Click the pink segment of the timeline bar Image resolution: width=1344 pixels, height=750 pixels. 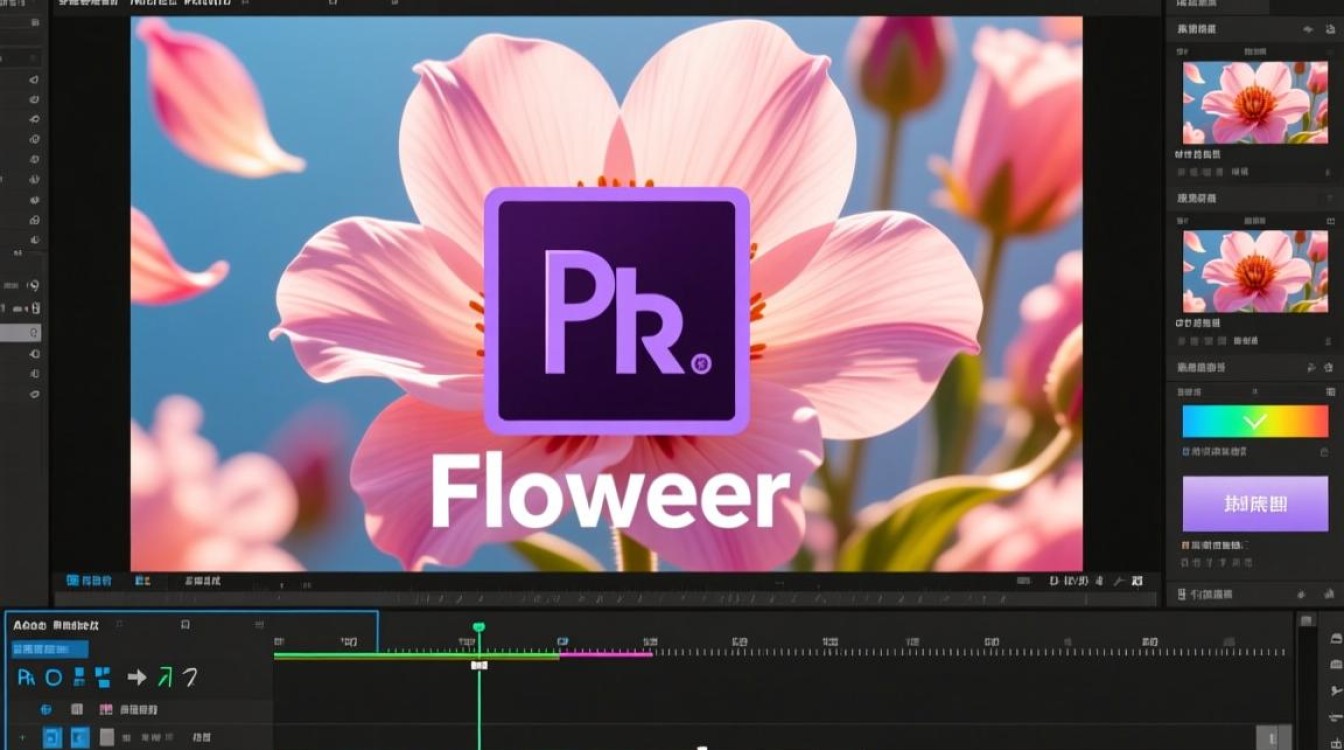pyautogui.click(x=605, y=655)
